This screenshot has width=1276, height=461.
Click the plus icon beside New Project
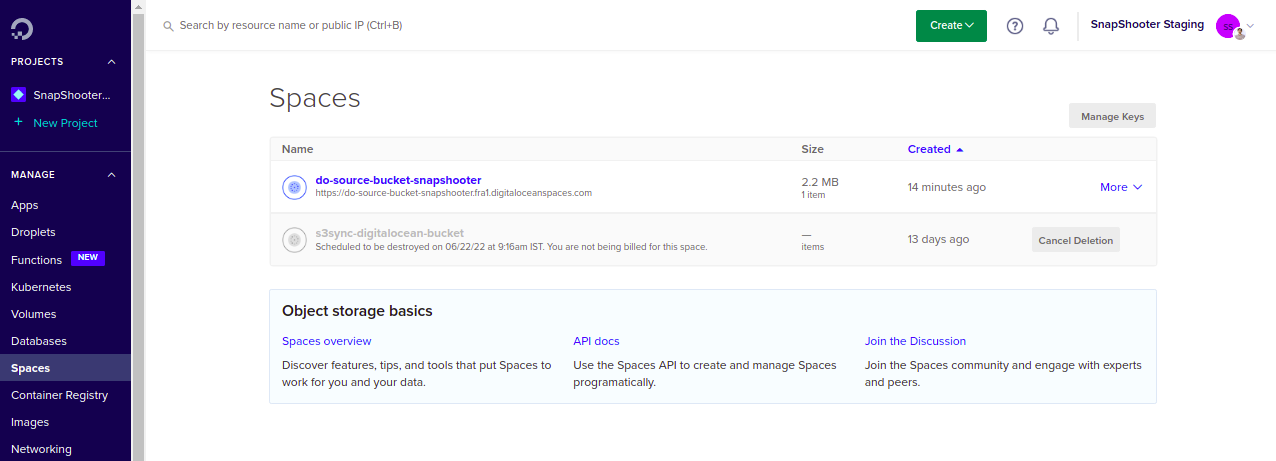(18, 122)
